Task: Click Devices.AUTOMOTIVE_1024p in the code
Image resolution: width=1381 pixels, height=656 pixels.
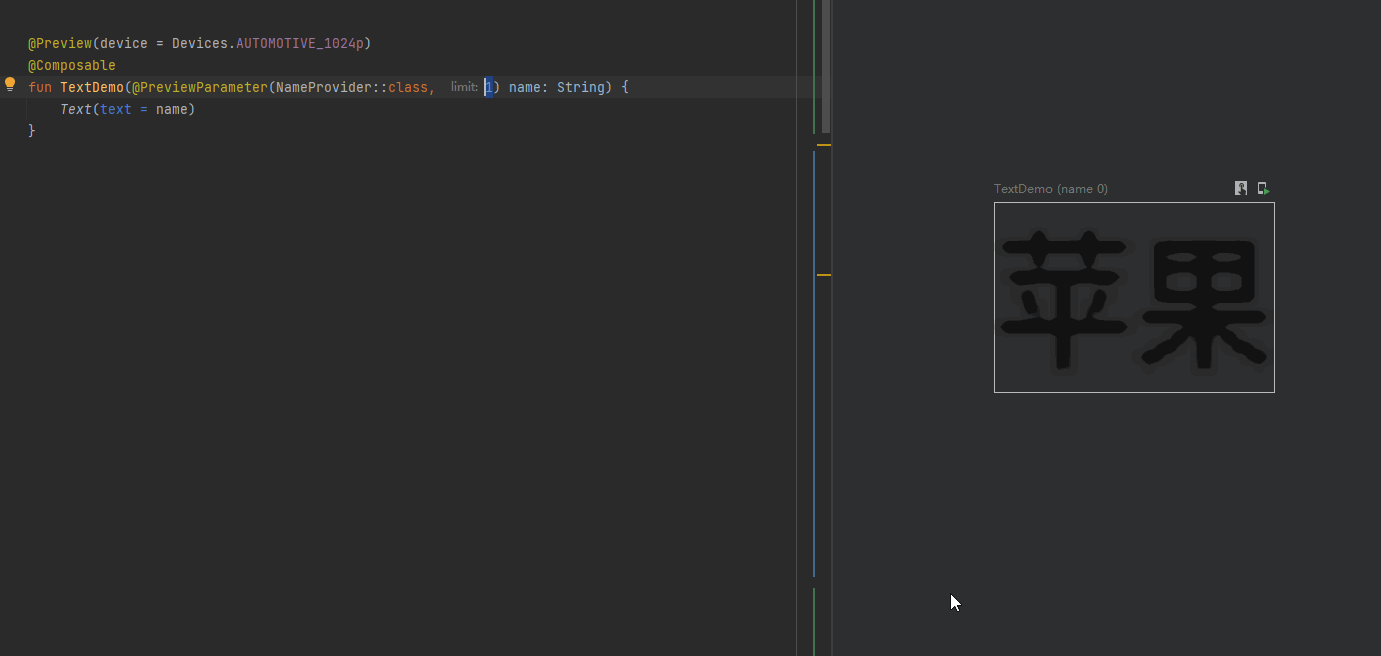Action: point(270,43)
